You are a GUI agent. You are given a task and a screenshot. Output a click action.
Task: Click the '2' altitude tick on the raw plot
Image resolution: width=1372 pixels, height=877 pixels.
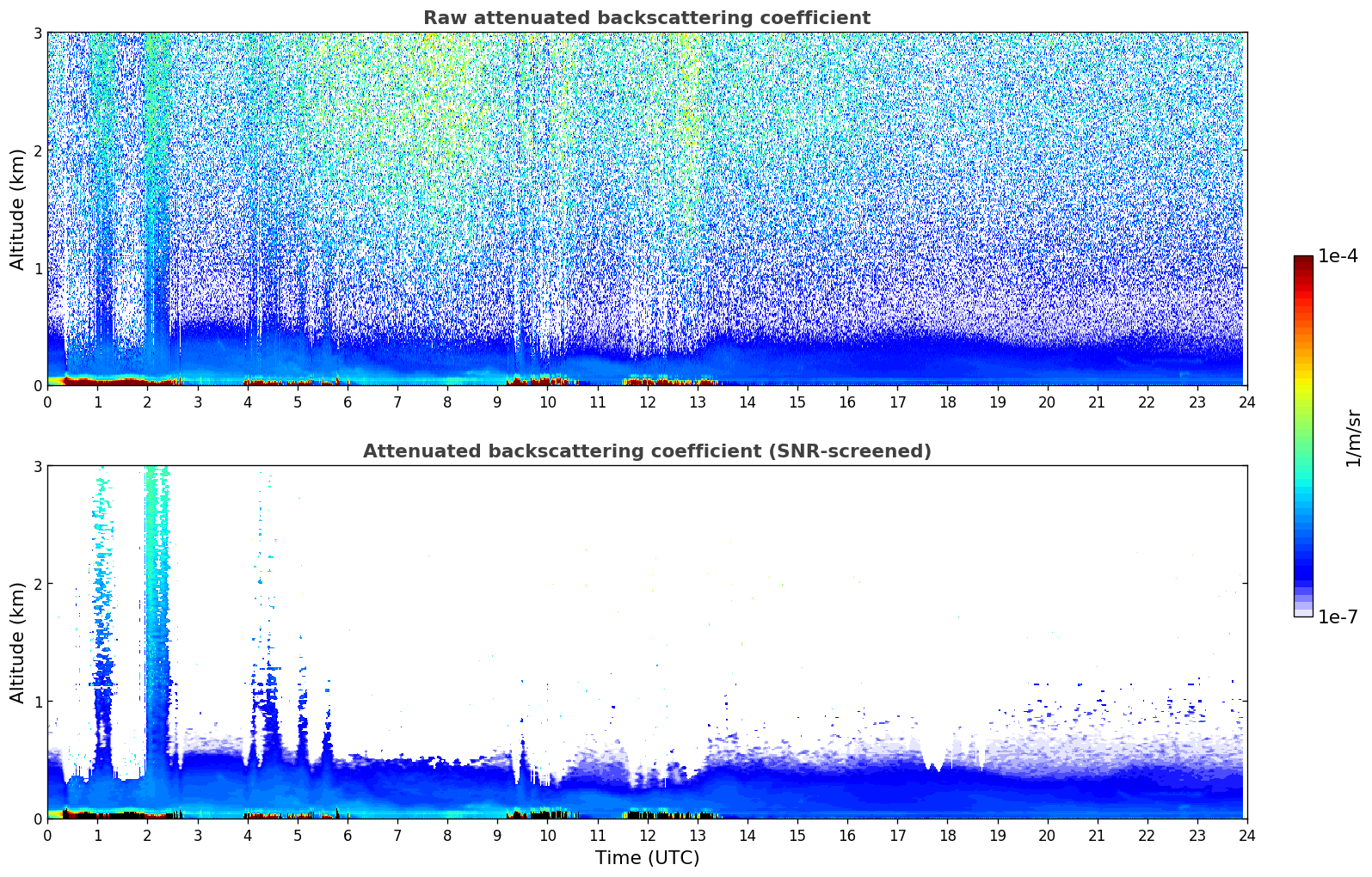[37, 150]
